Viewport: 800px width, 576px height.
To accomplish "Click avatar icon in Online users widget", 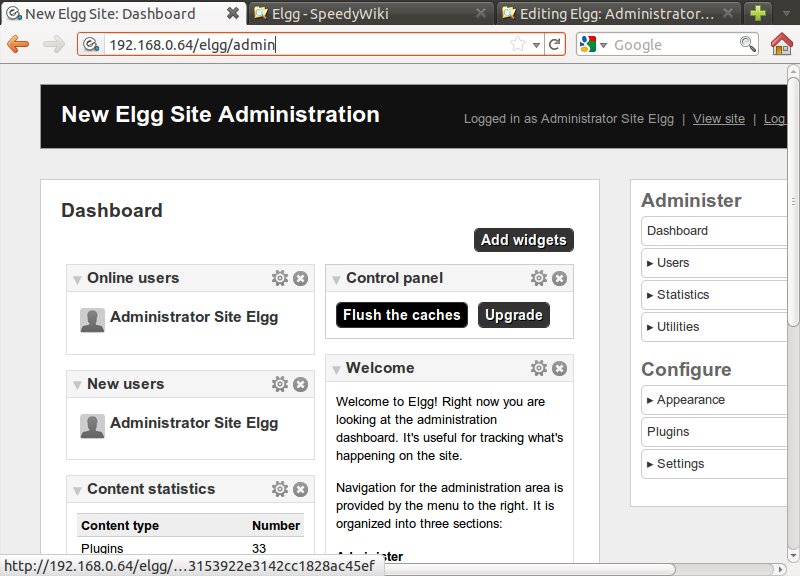I will pyautogui.click(x=92, y=320).
